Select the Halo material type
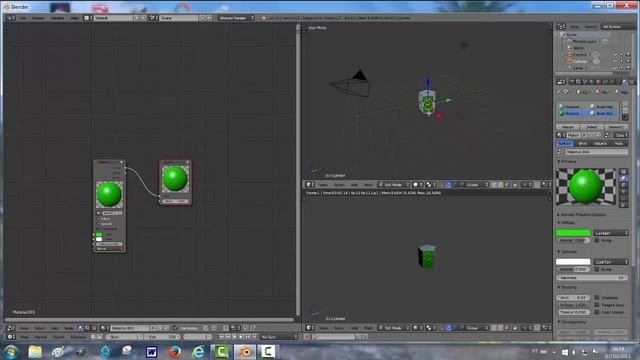 tap(619, 144)
